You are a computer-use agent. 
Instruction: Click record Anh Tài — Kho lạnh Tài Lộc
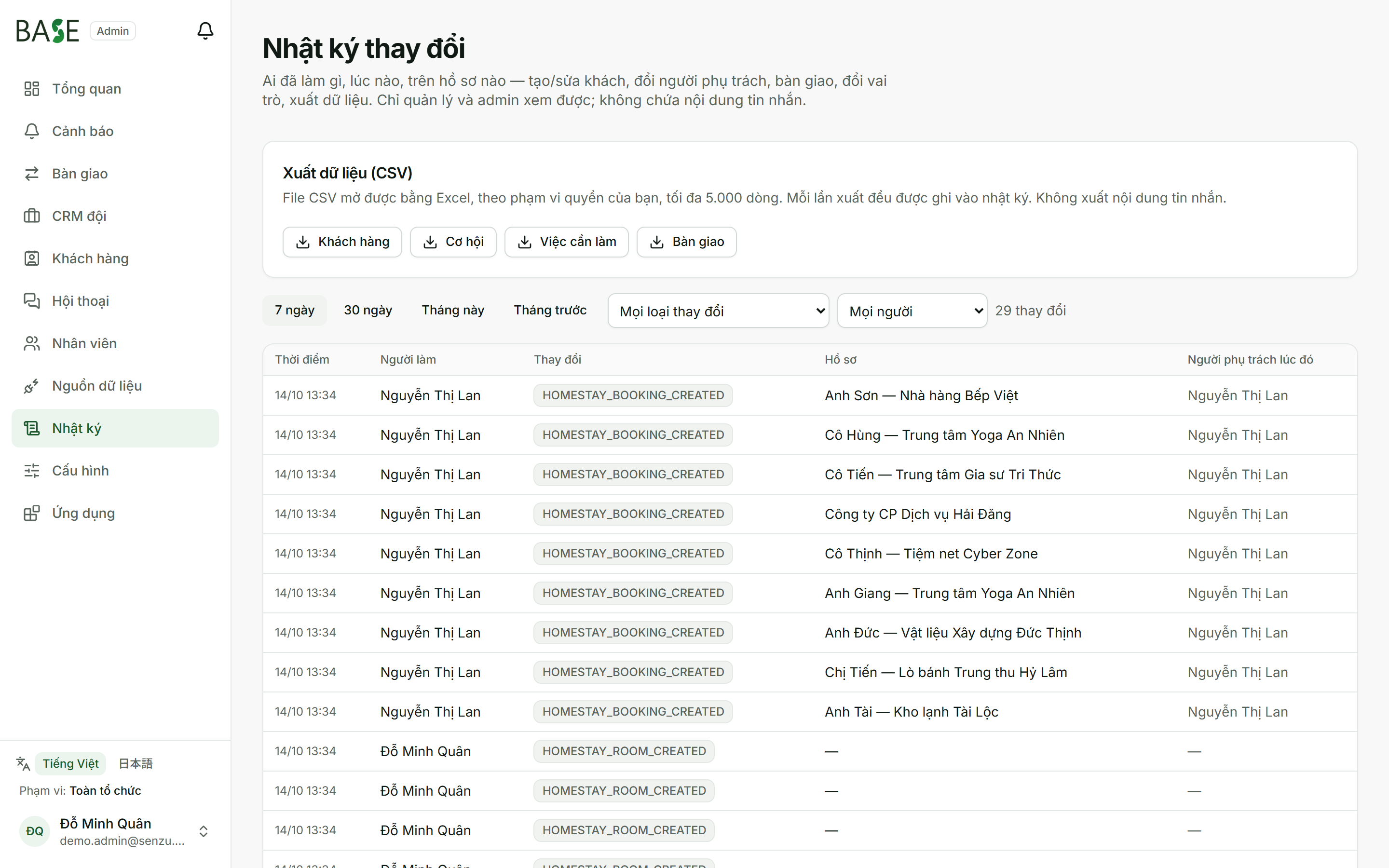coord(912,712)
